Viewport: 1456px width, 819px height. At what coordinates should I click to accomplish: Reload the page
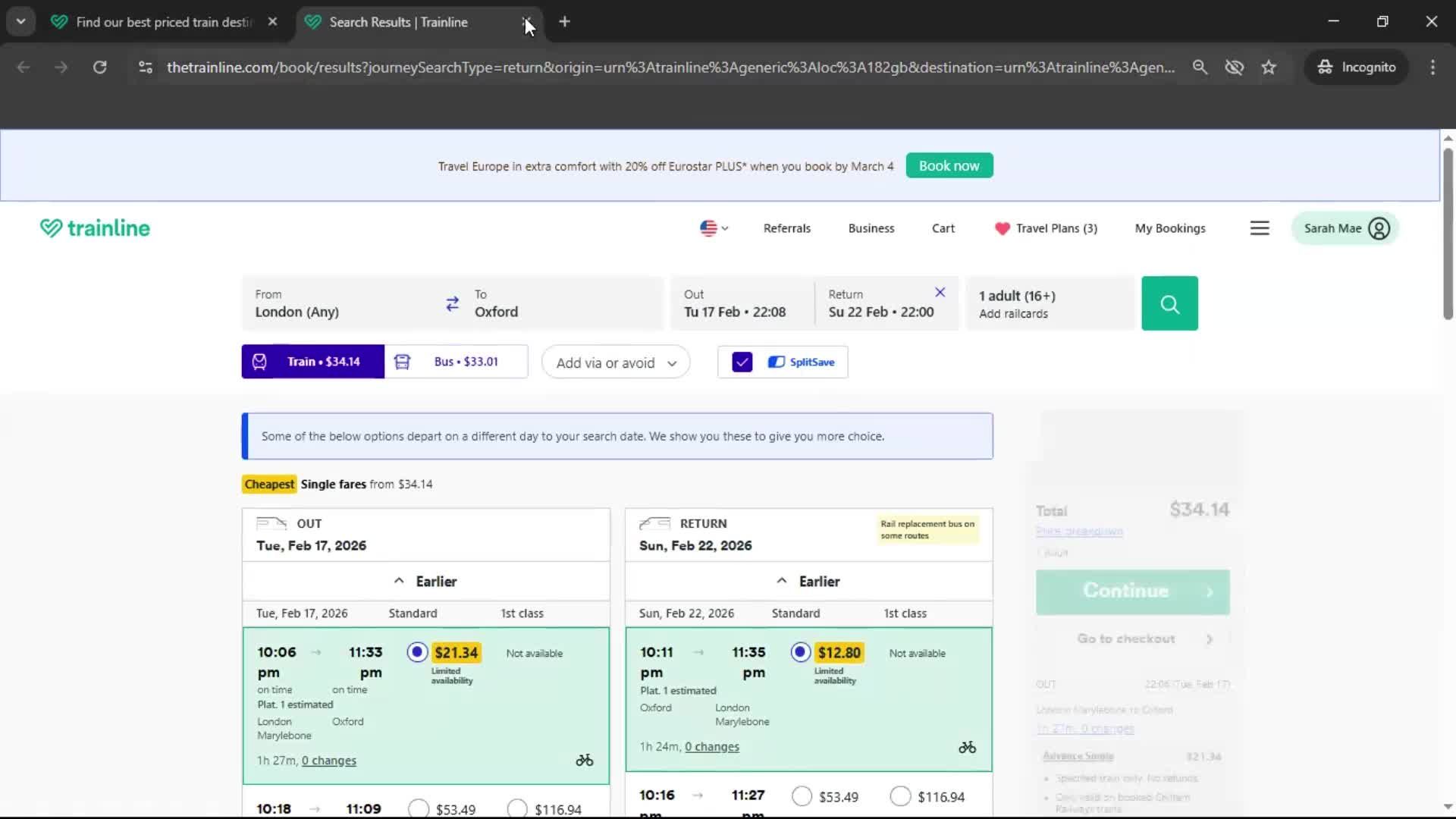point(99,67)
